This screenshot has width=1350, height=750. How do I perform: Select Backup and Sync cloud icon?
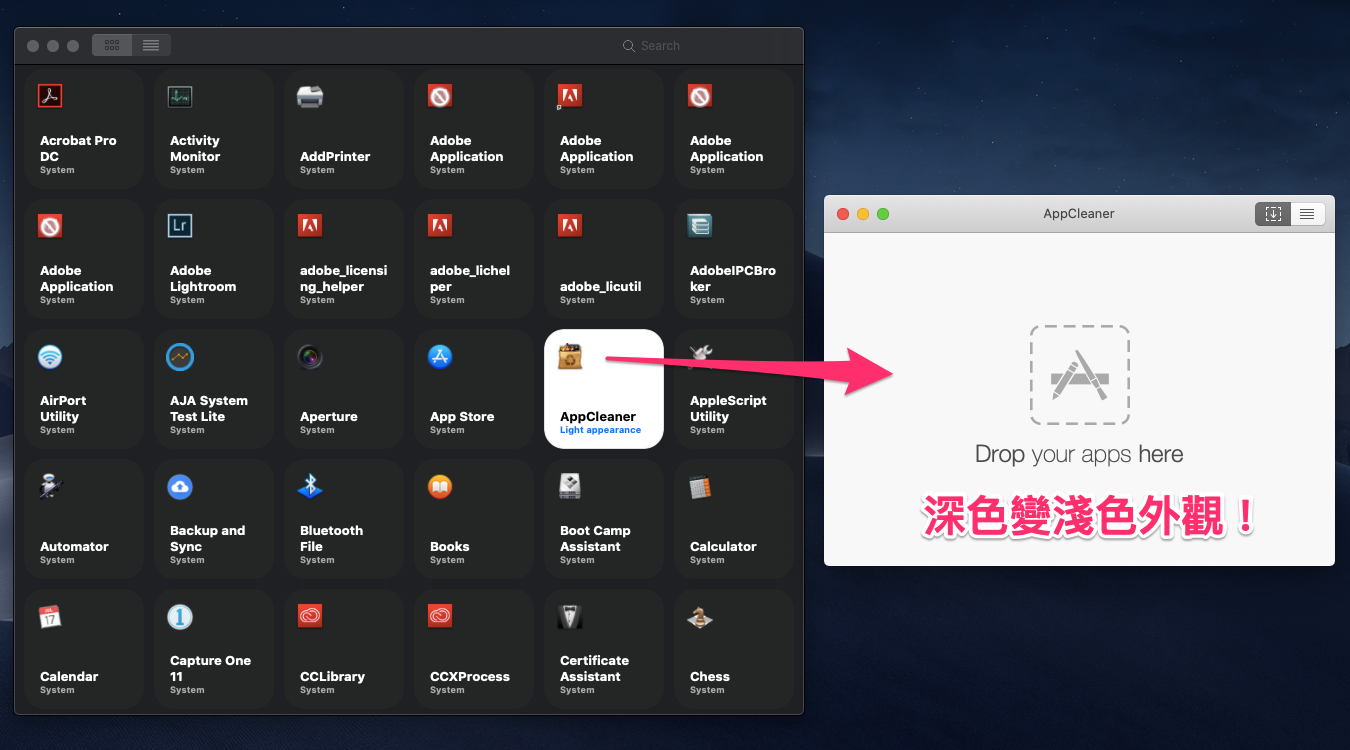180,486
